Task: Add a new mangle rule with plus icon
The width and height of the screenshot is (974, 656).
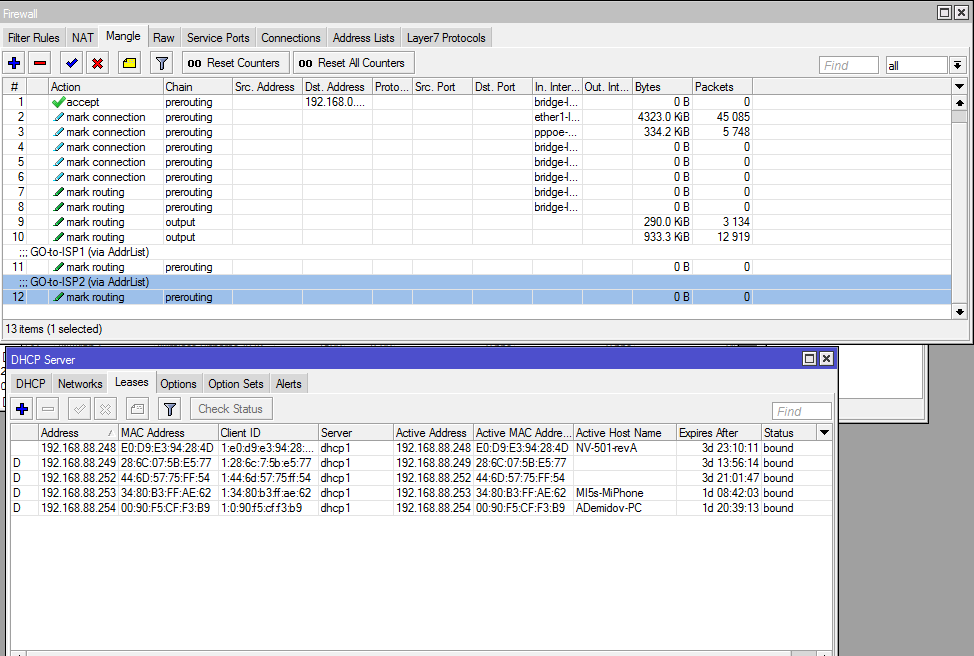Action: coord(14,63)
